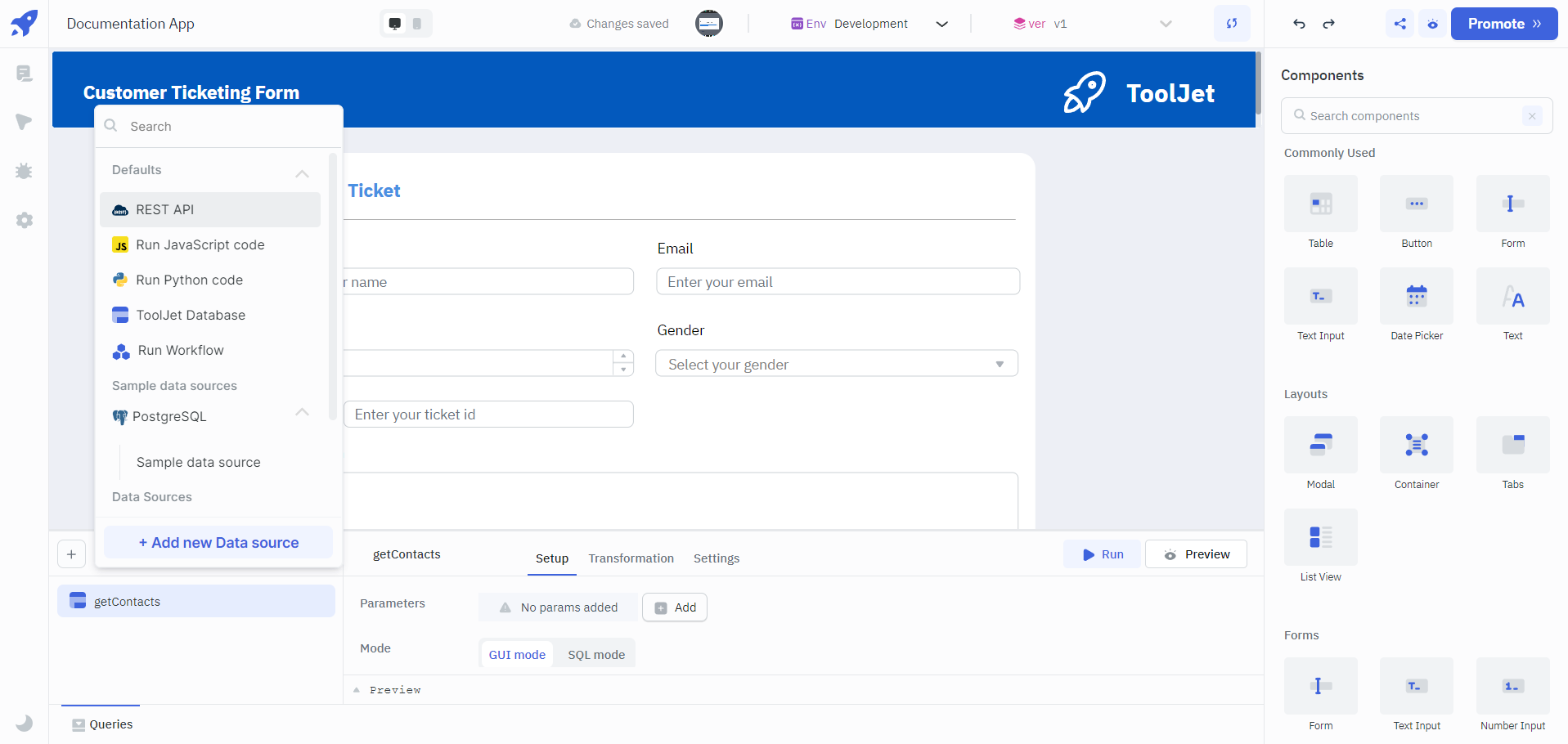The width and height of the screenshot is (1568, 744).
Task: Select the Container component
Action: 1417,453
